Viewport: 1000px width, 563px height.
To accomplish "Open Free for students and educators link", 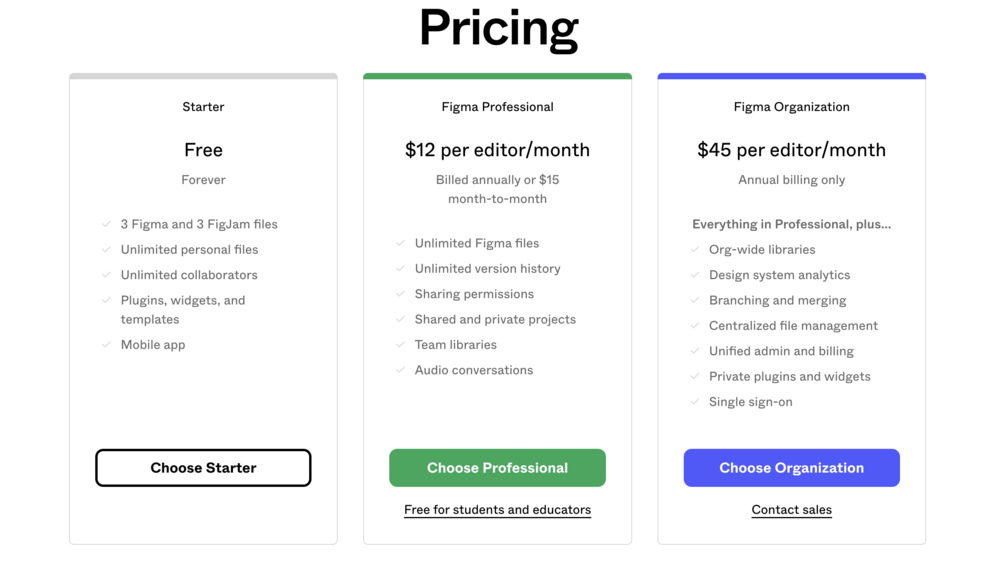I will (x=497, y=509).
